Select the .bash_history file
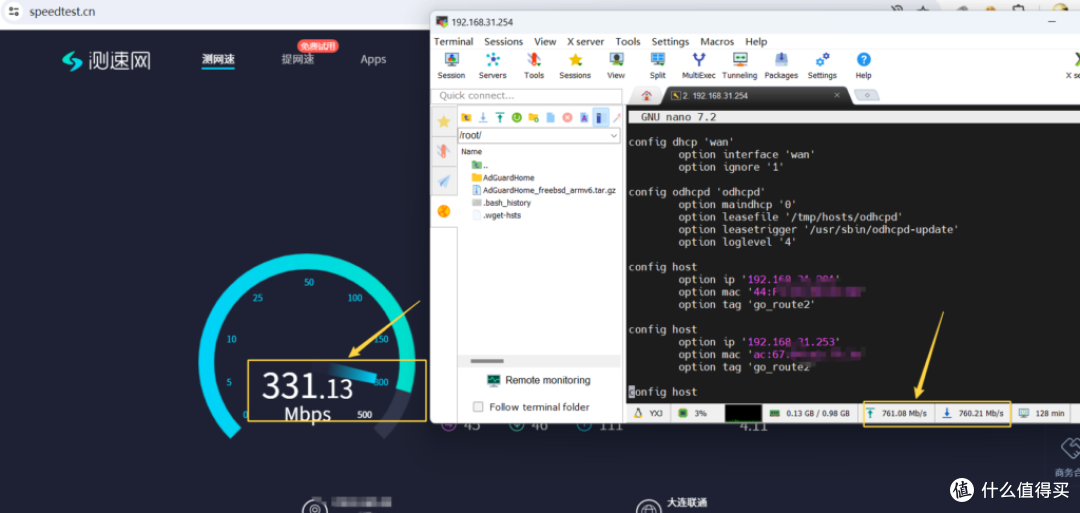 pos(501,202)
